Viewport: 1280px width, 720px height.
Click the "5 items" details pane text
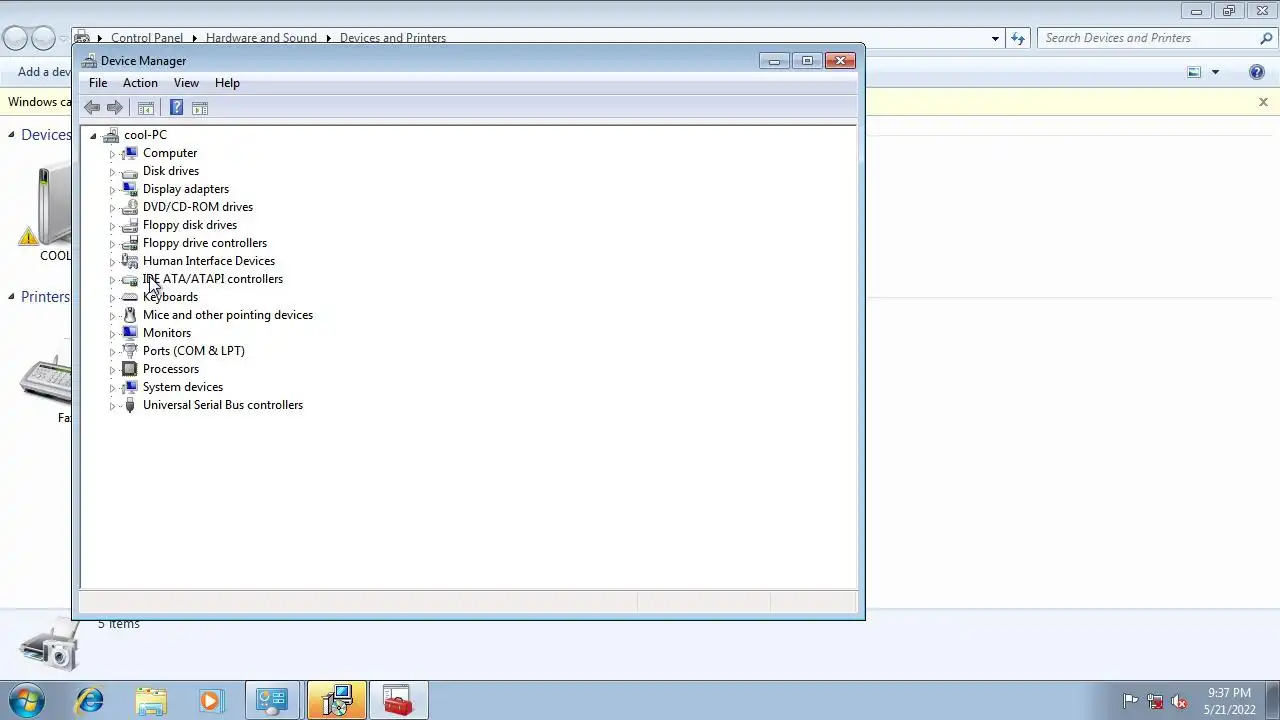click(x=119, y=624)
